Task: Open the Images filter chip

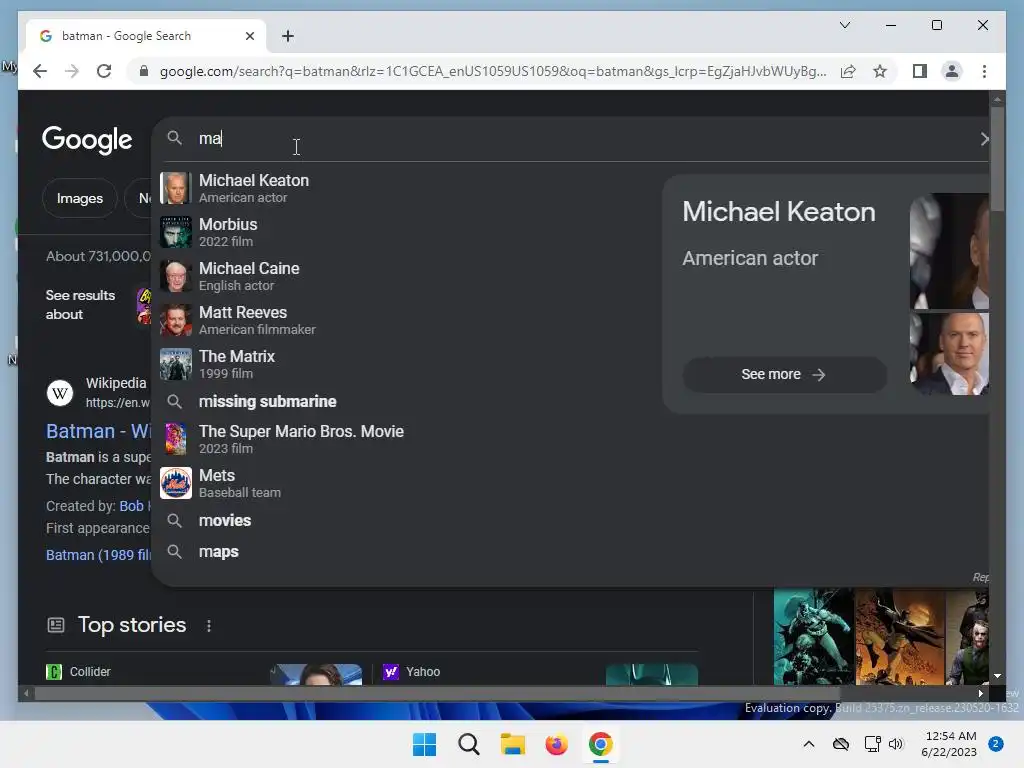Action: click(80, 198)
